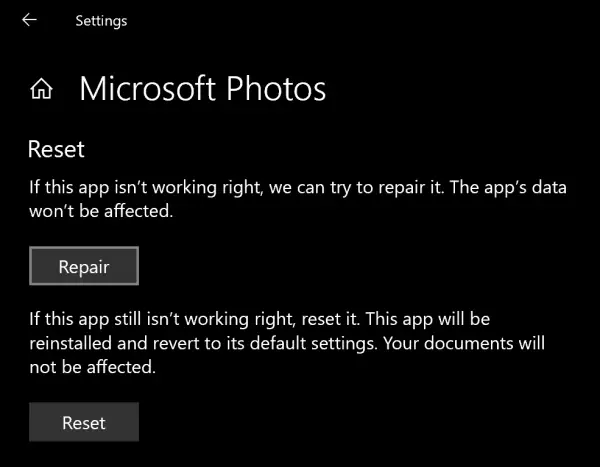Click the phrase 'This app will be'

[428, 319]
